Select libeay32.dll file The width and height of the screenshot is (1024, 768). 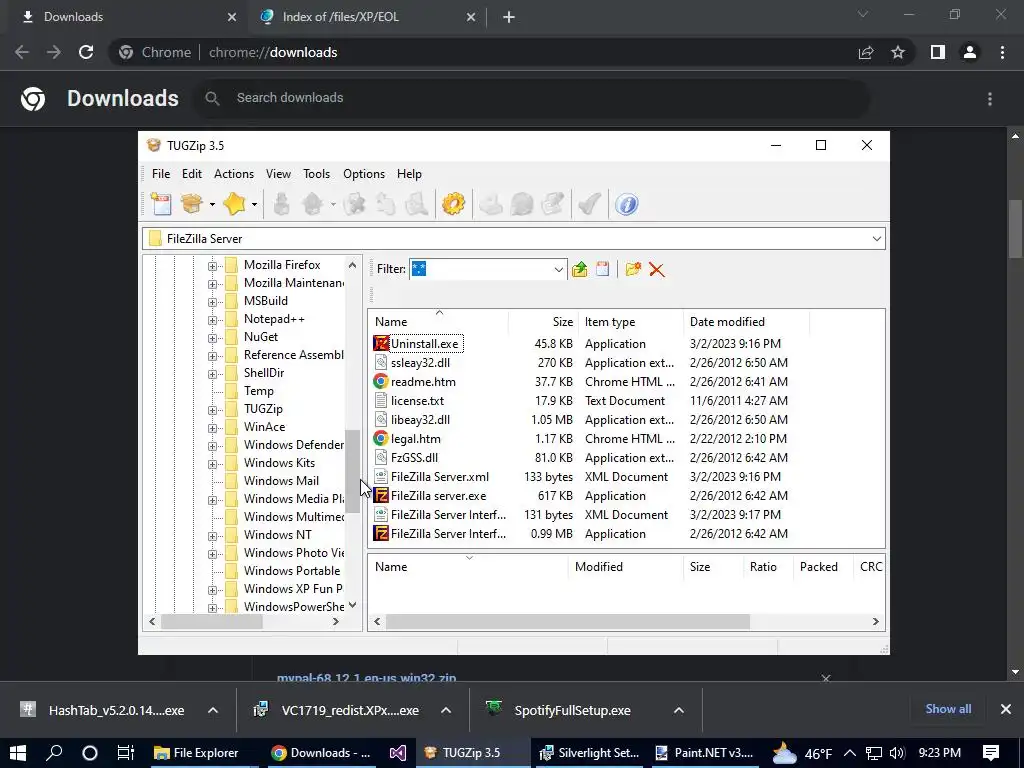[x=420, y=419]
